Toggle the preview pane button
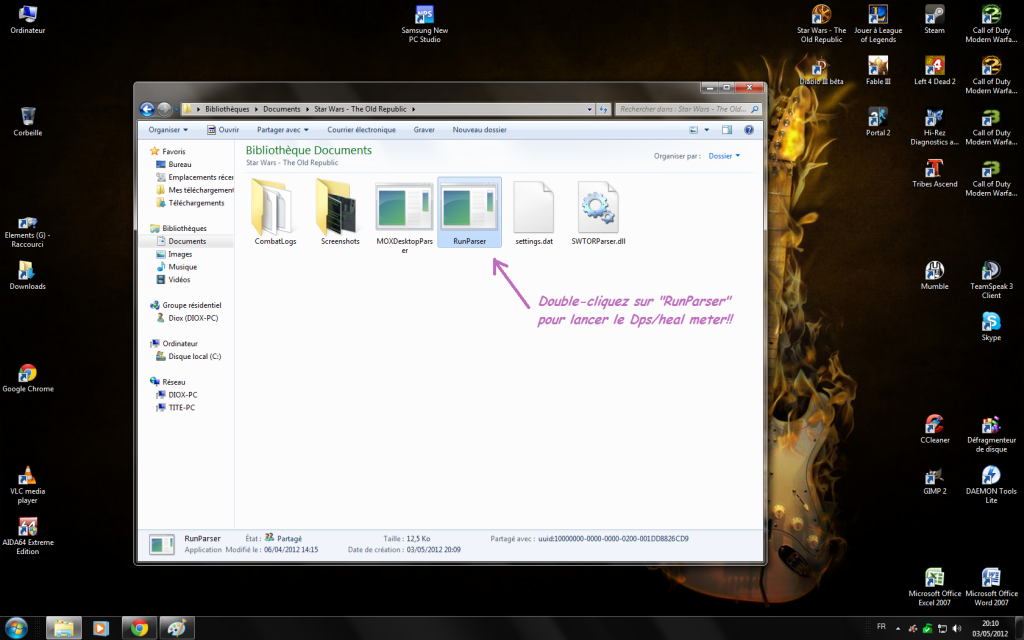This screenshot has height=640, width=1024. pos(726,130)
